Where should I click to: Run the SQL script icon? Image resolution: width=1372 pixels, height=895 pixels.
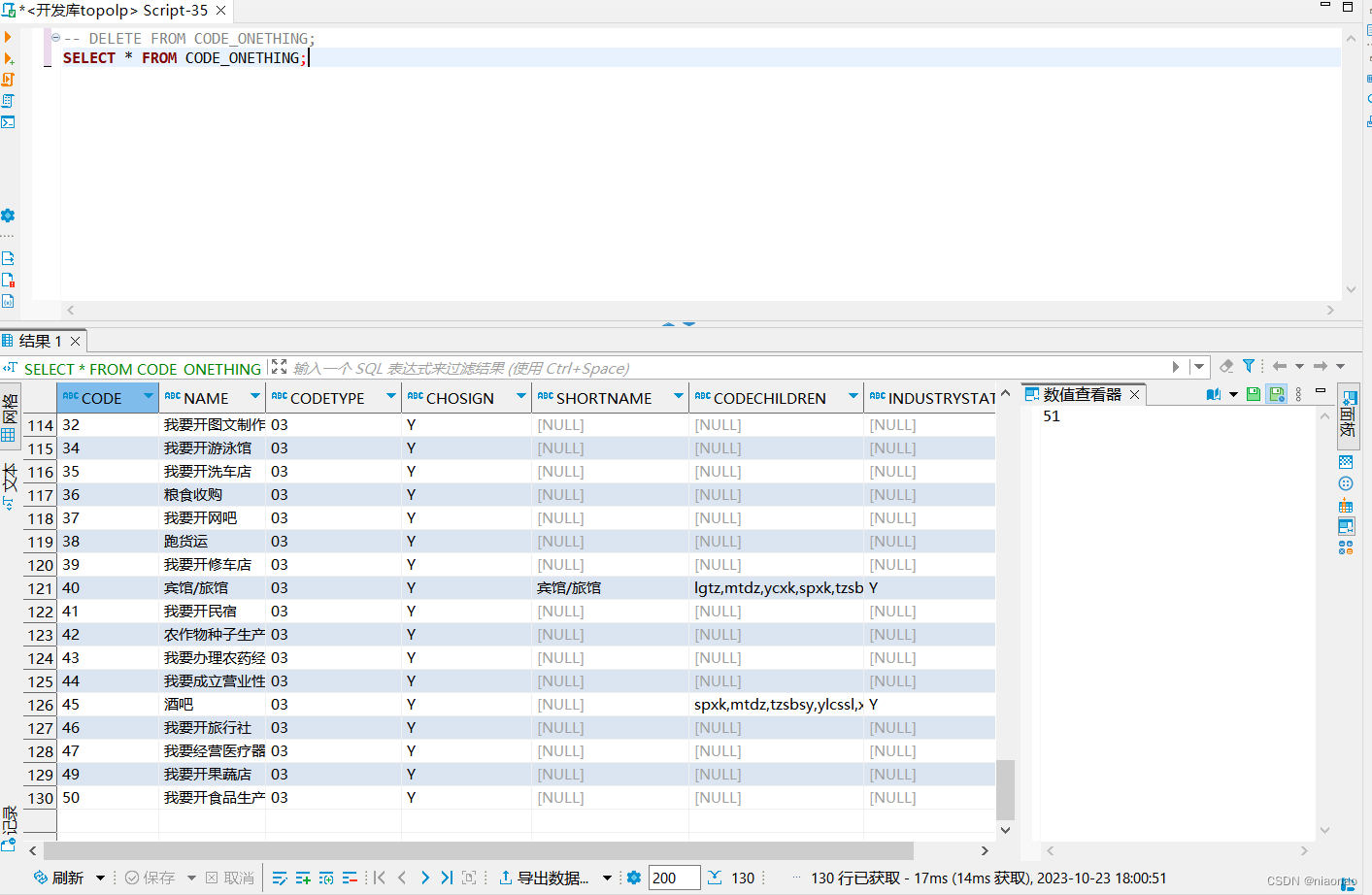(x=8, y=80)
